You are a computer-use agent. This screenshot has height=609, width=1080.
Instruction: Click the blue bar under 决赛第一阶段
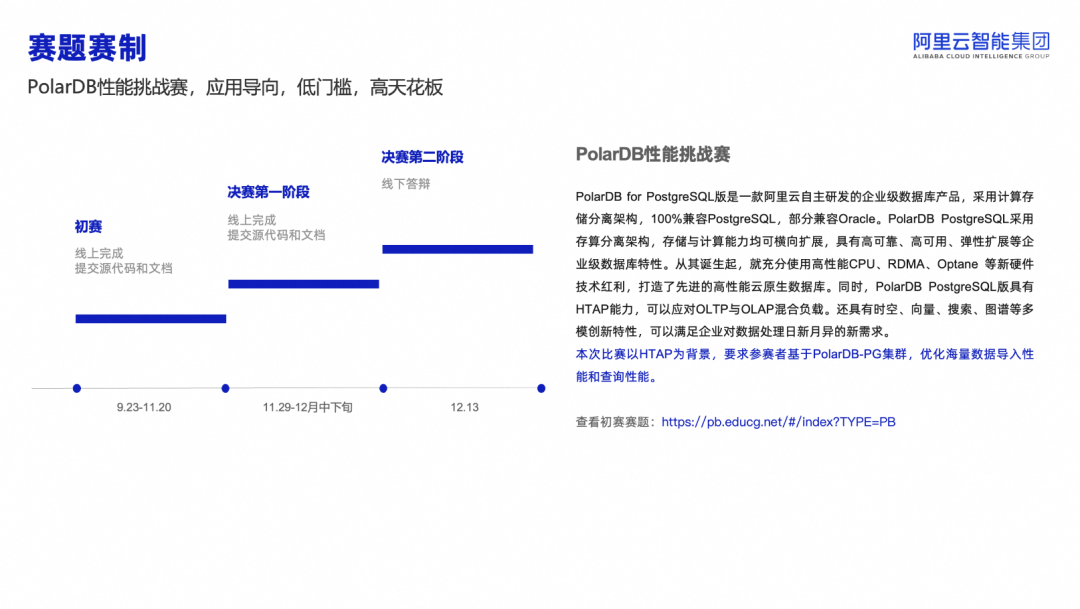[304, 284]
